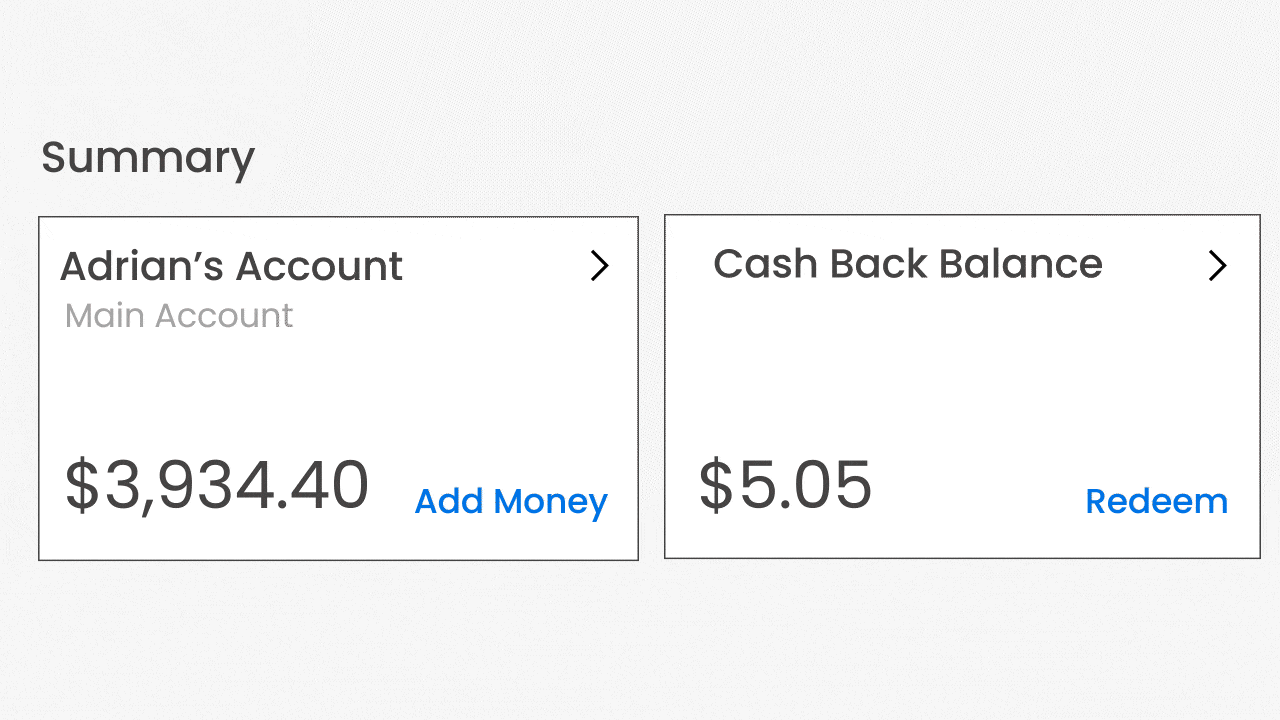Click the Main Account label
Image resolution: width=1280 pixels, height=720 pixels.
pyautogui.click(x=178, y=315)
